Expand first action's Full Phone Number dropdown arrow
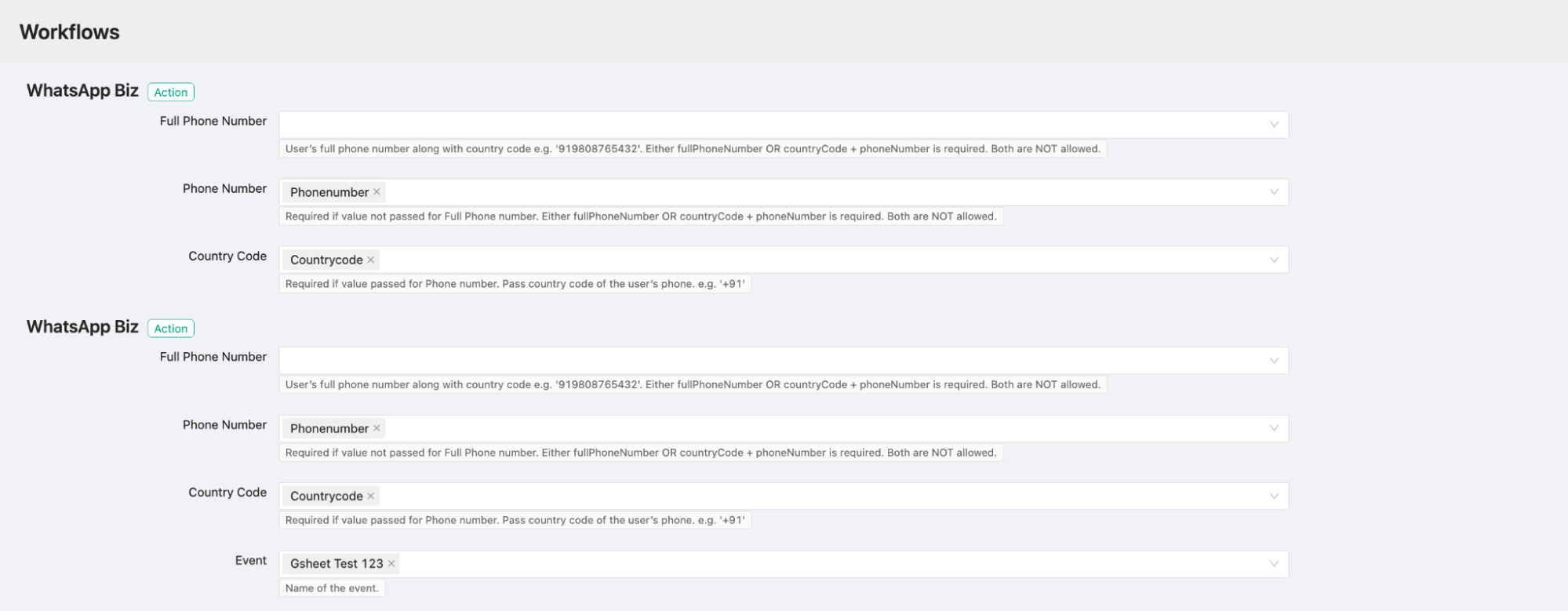 point(1274,125)
